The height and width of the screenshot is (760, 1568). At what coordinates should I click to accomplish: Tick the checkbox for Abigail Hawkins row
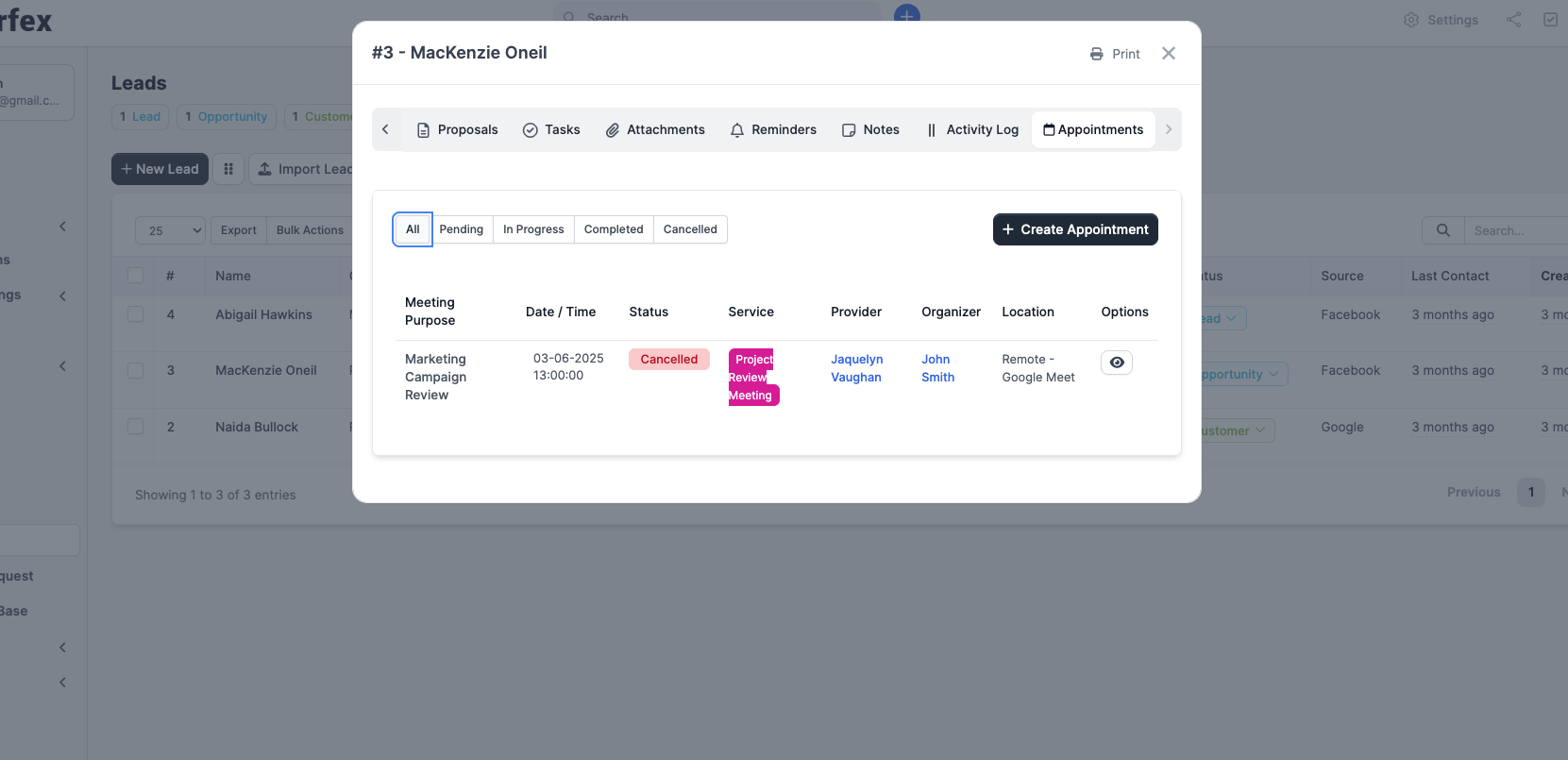pos(136,314)
